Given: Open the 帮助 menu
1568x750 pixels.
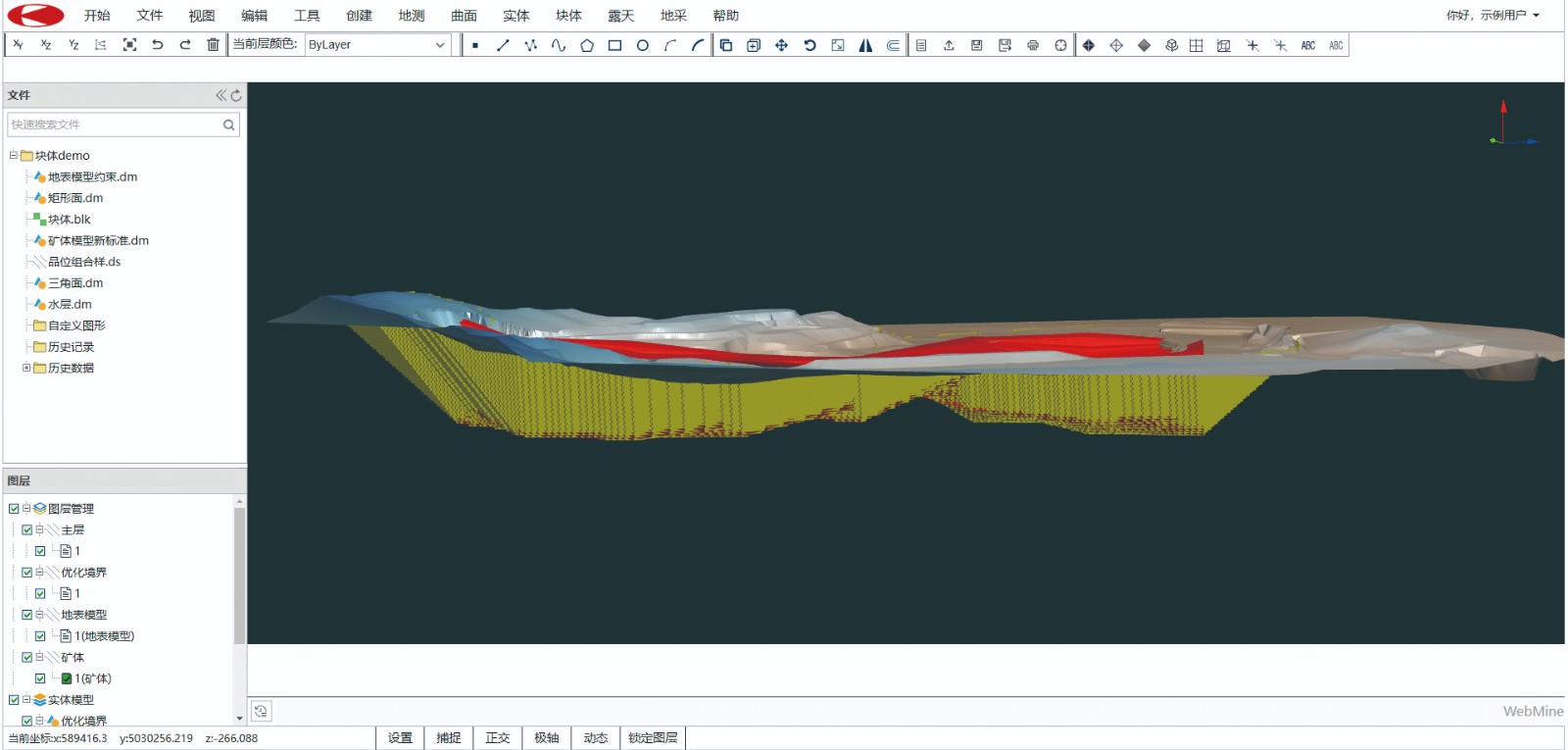Looking at the screenshot, I should point(726,16).
